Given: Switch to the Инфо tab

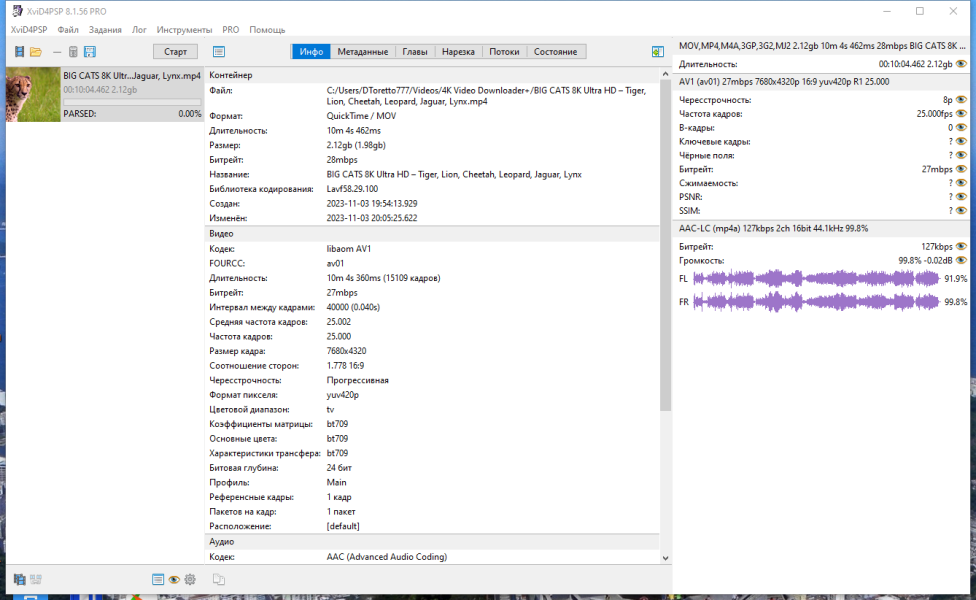Looking at the screenshot, I should tap(311, 52).
